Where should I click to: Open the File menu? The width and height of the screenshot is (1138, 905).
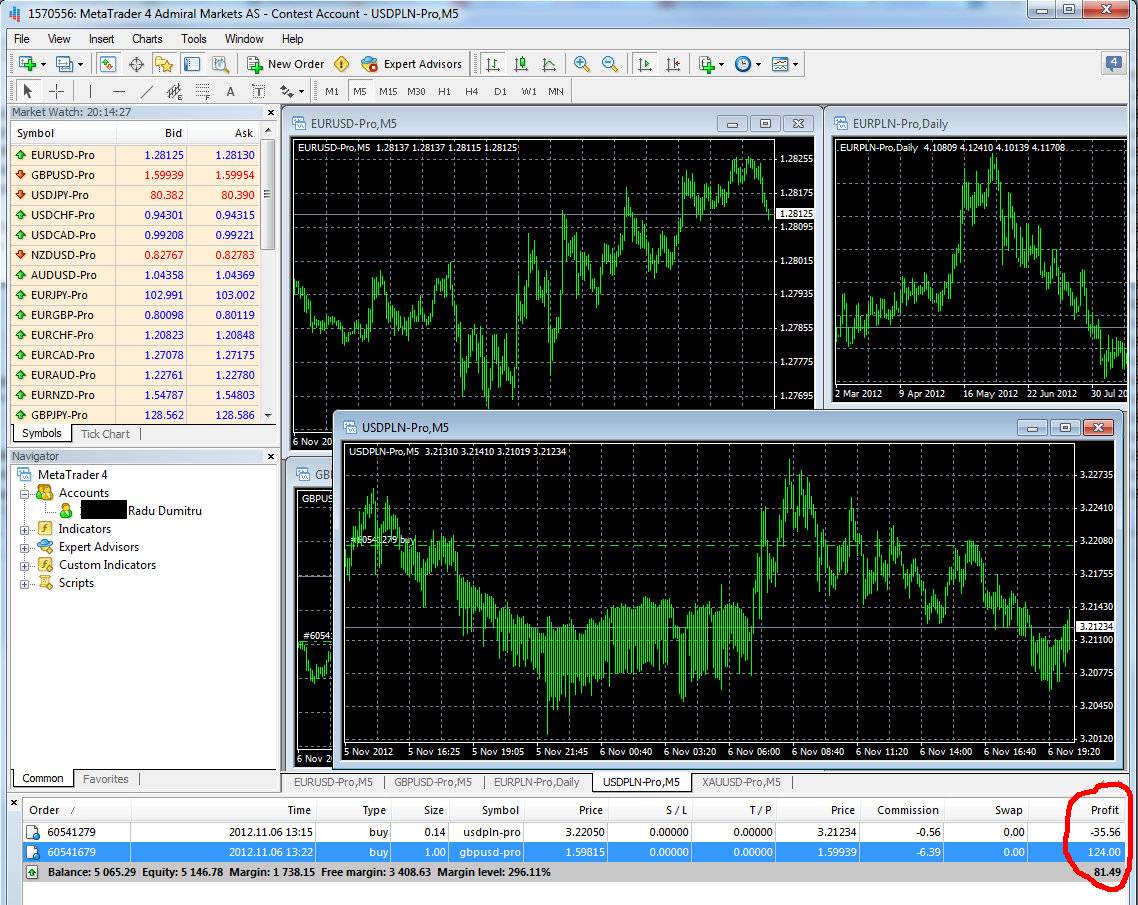(x=22, y=38)
